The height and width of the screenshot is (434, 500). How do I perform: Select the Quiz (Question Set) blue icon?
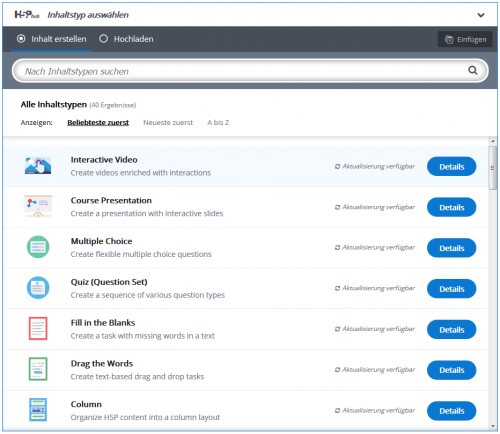[38, 288]
